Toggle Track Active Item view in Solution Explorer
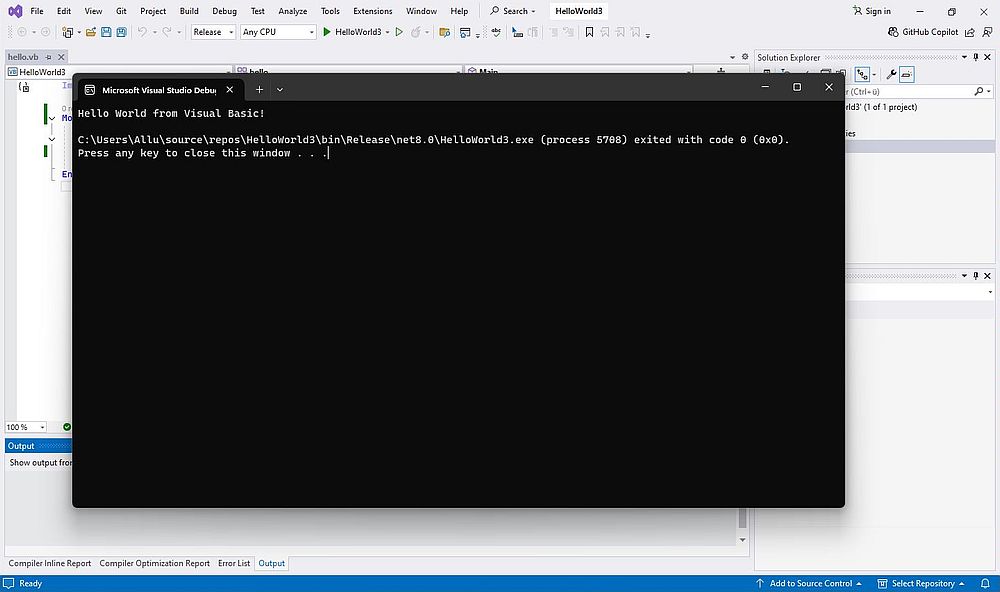 click(862, 75)
